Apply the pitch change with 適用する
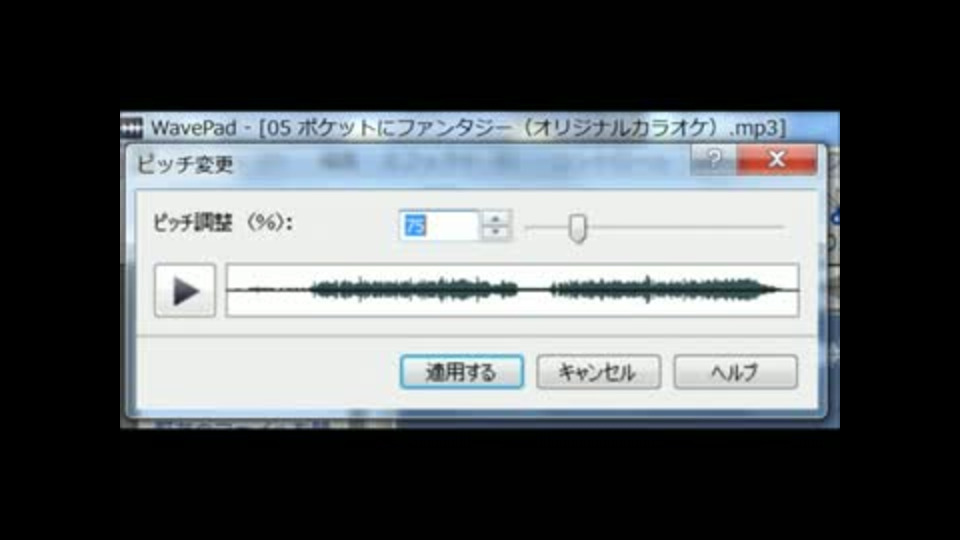 462,372
